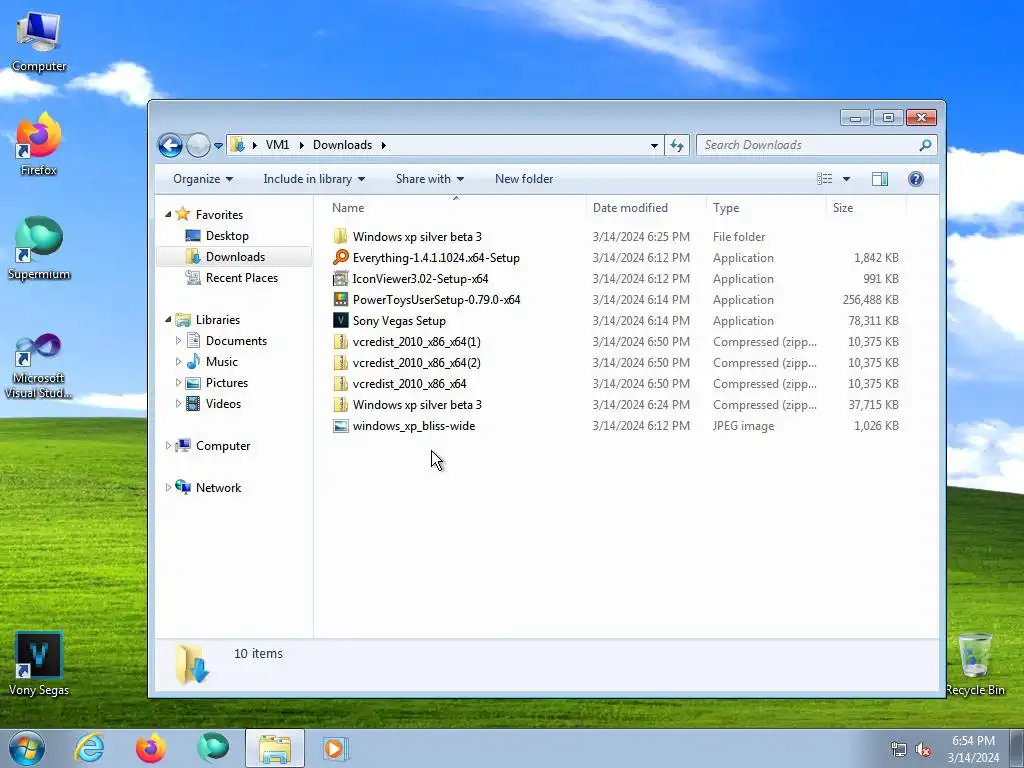Image resolution: width=1024 pixels, height=768 pixels.
Task: Click the change view icon
Action: [x=825, y=179]
